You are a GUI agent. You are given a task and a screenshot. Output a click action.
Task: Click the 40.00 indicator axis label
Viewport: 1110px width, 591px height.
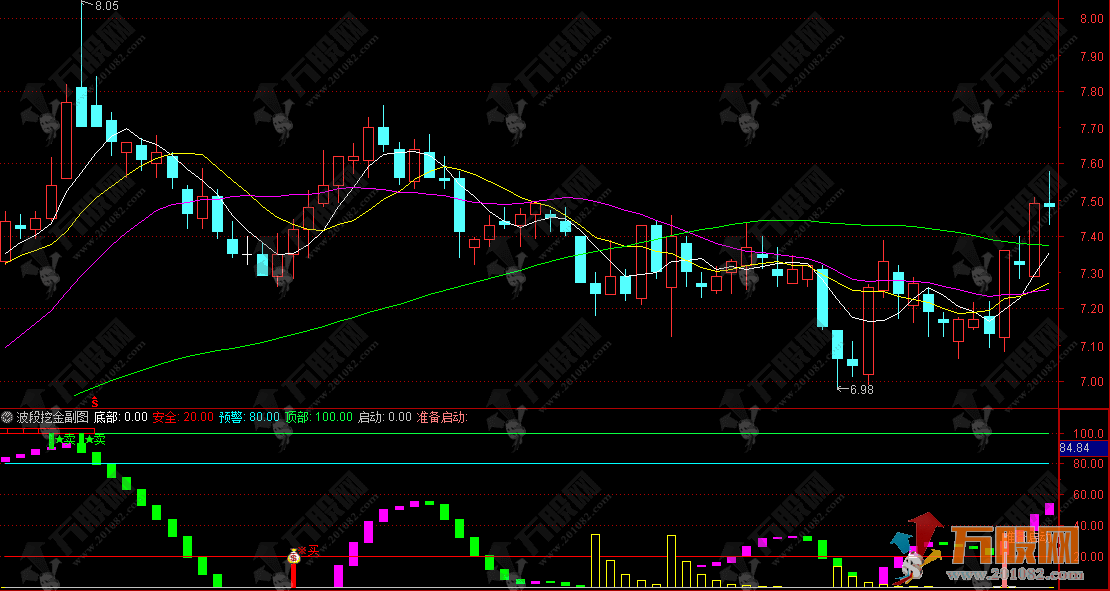(x=1091, y=526)
